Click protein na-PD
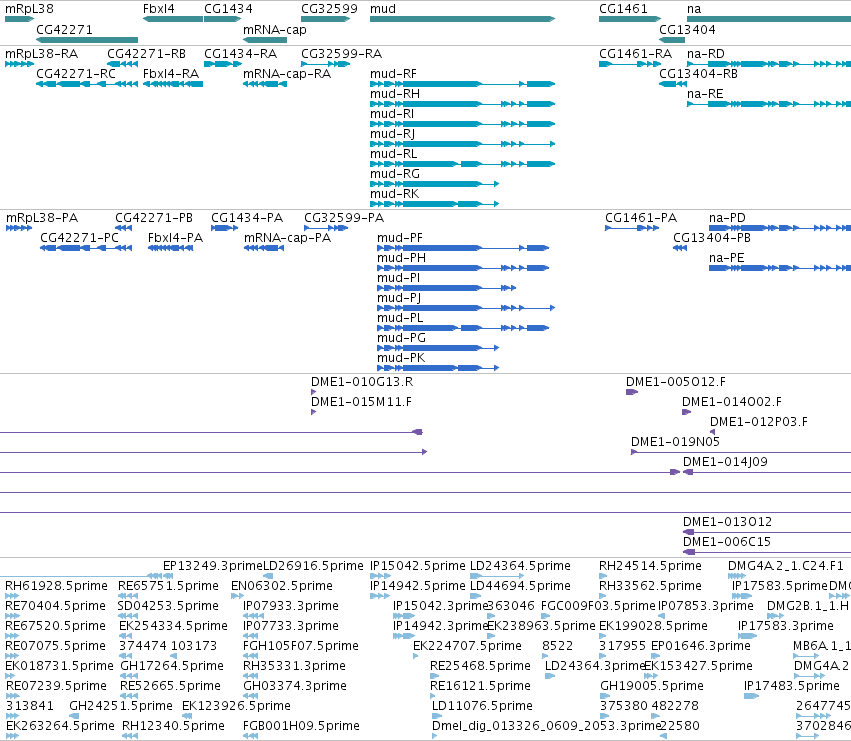The width and height of the screenshot is (851, 741). 780,228
